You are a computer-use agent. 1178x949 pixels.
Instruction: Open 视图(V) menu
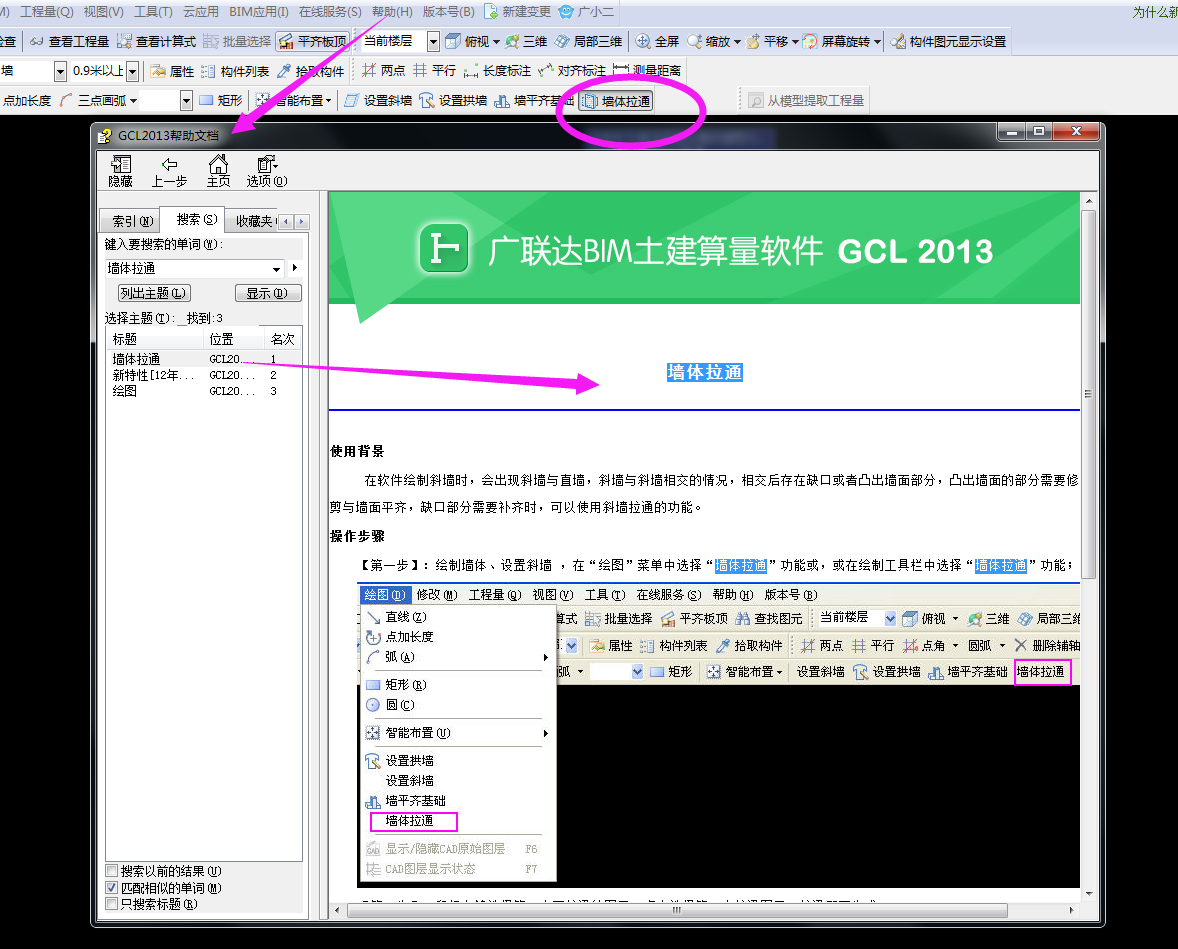104,11
